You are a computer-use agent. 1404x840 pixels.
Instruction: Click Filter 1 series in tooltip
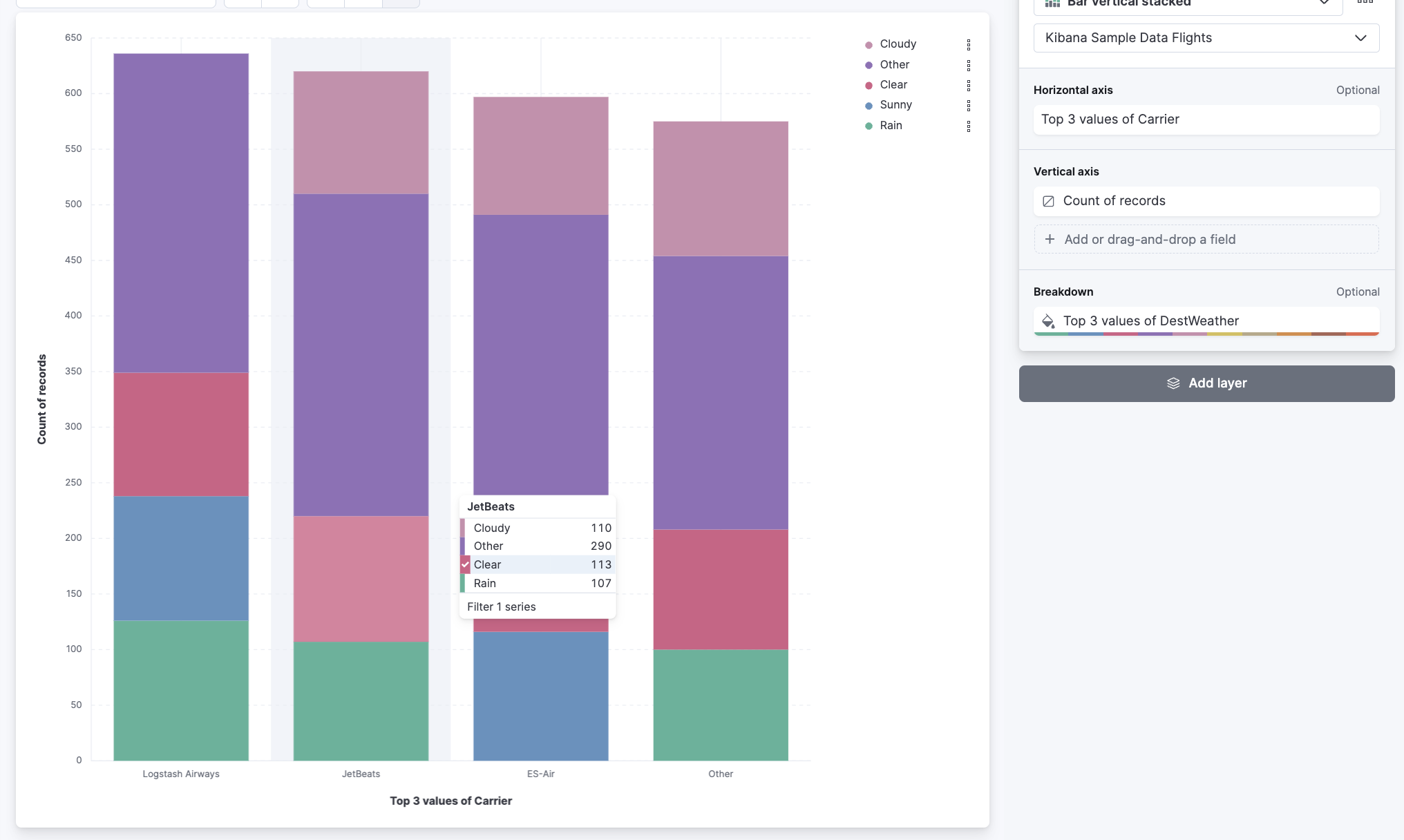(502, 607)
